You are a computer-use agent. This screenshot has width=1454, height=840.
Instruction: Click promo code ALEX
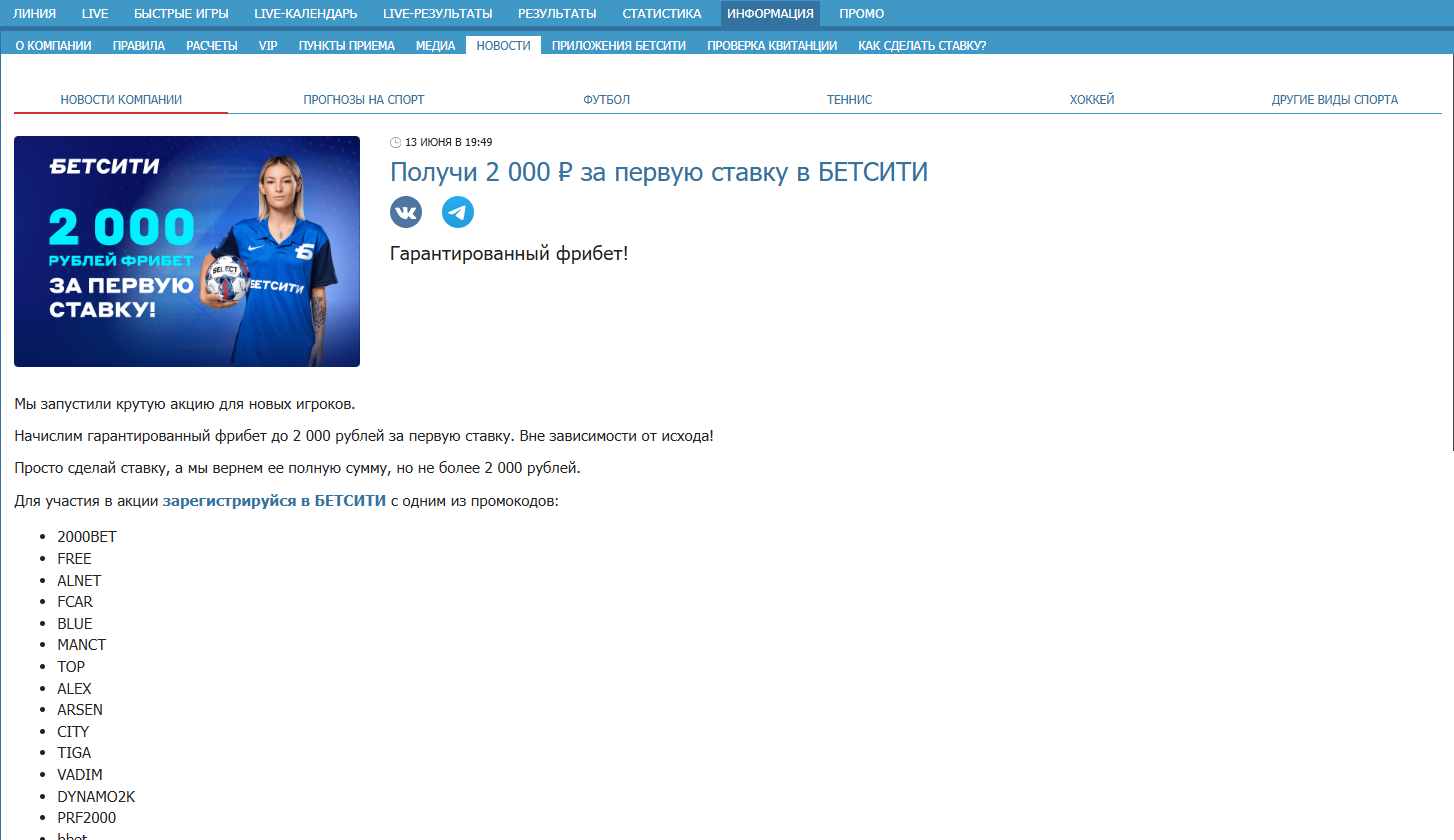point(74,689)
